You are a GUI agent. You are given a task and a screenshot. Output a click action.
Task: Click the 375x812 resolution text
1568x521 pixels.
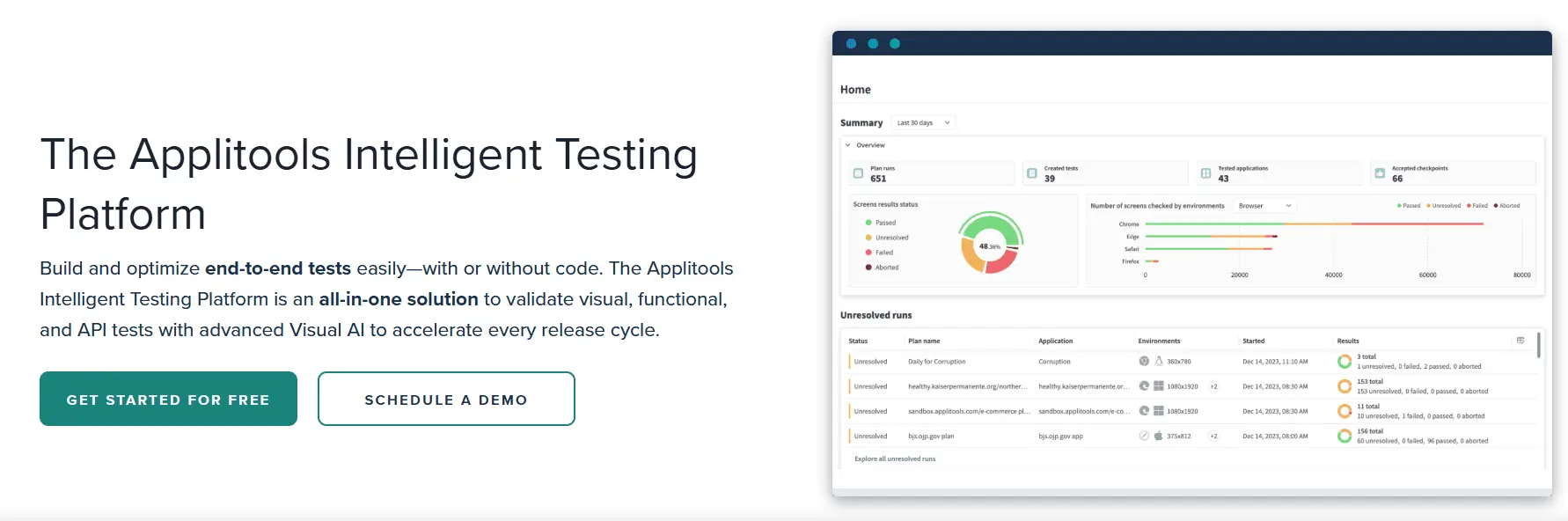coord(1179,436)
